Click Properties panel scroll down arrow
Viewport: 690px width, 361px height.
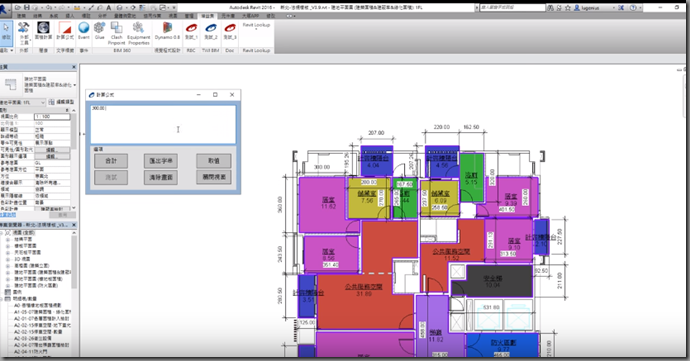[73, 208]
